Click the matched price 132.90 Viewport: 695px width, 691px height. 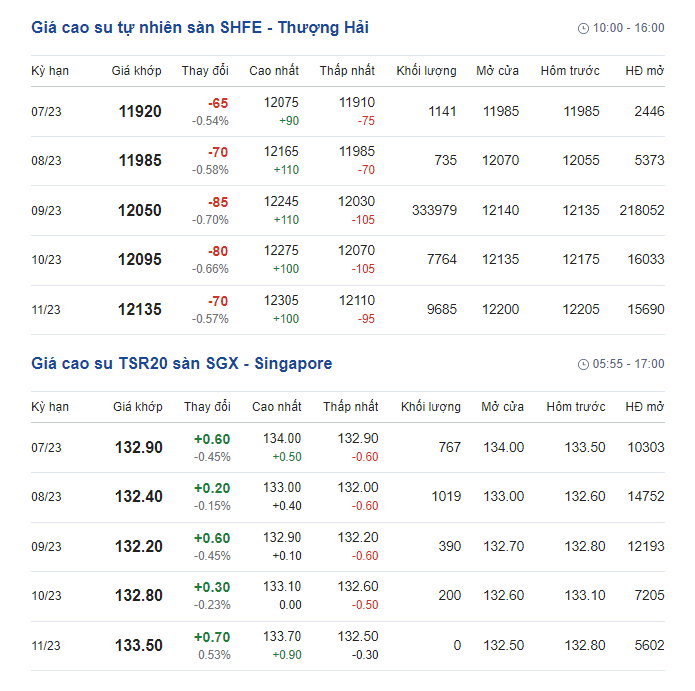tap(138, 448)
